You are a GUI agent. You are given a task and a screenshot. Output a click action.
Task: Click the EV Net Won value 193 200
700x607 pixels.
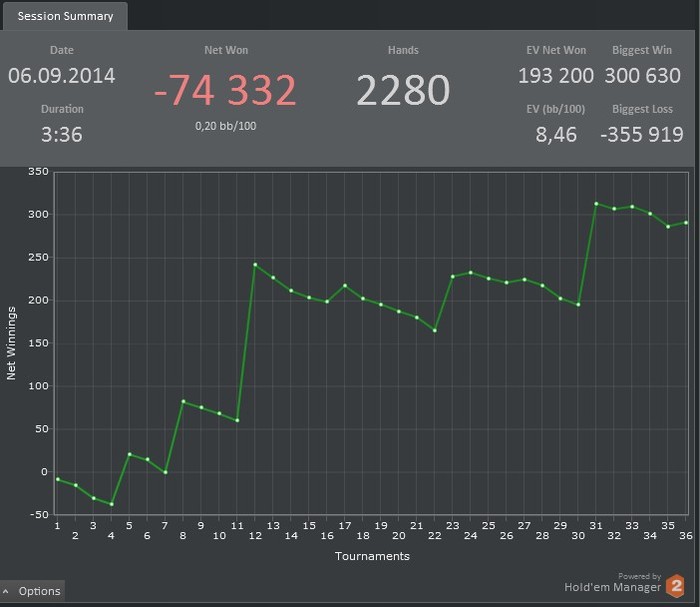tap(556, 75)
